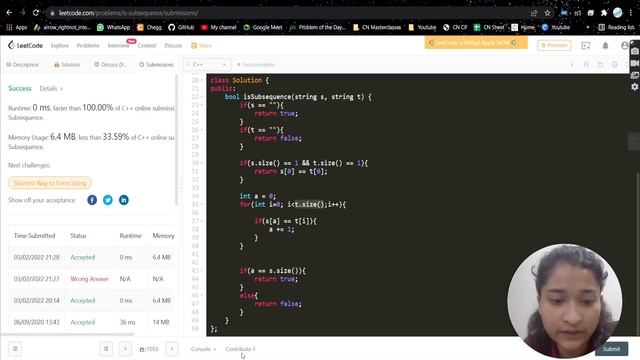Open the WhatsApp bookmark

pos(113,27)
